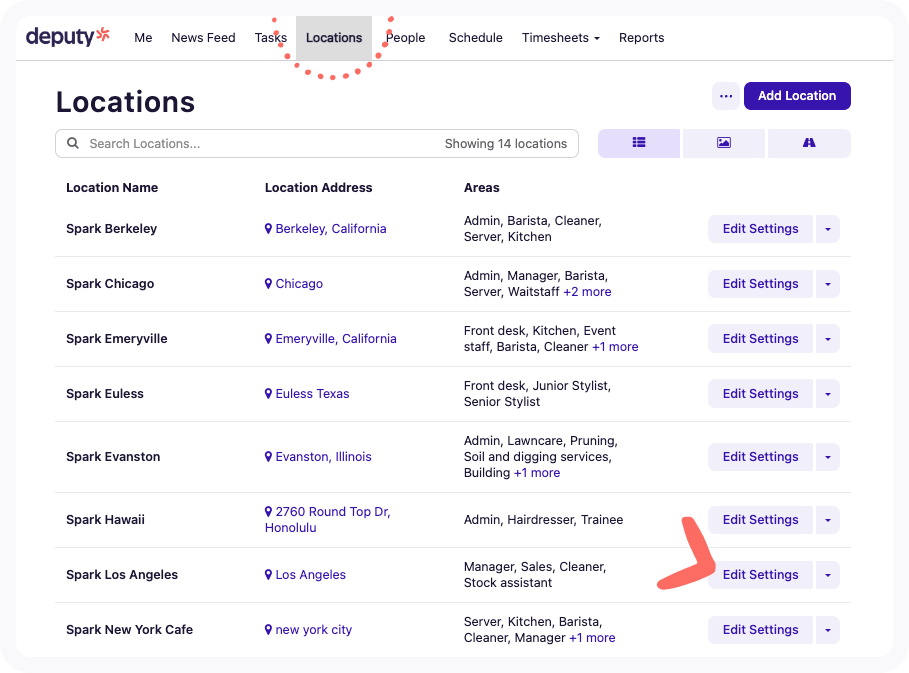Click the Location Address column header
909x673 pixels.
[x=318, y=188]
